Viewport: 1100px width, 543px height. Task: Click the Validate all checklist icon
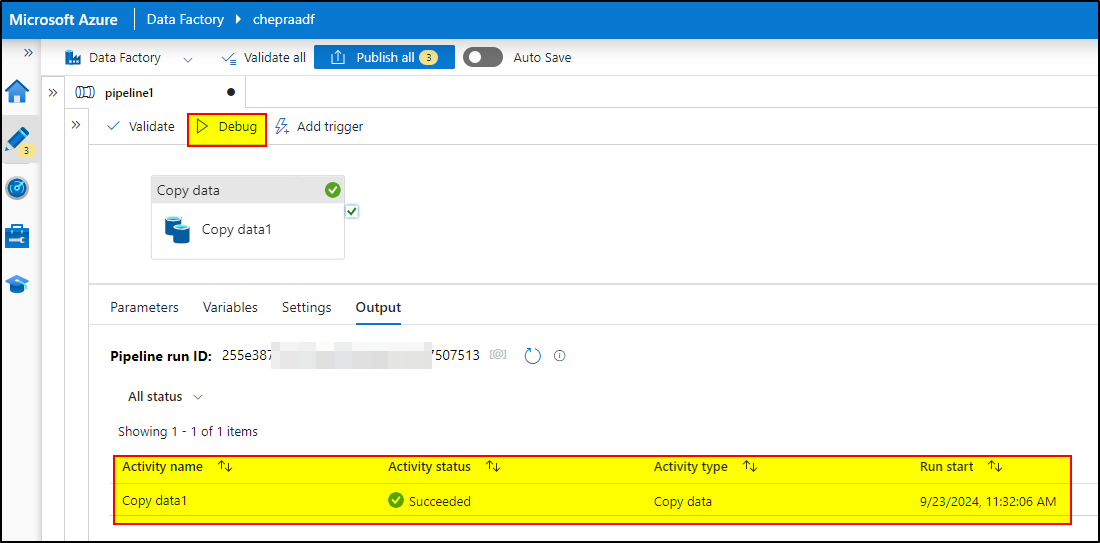click(x=229, y=58)
